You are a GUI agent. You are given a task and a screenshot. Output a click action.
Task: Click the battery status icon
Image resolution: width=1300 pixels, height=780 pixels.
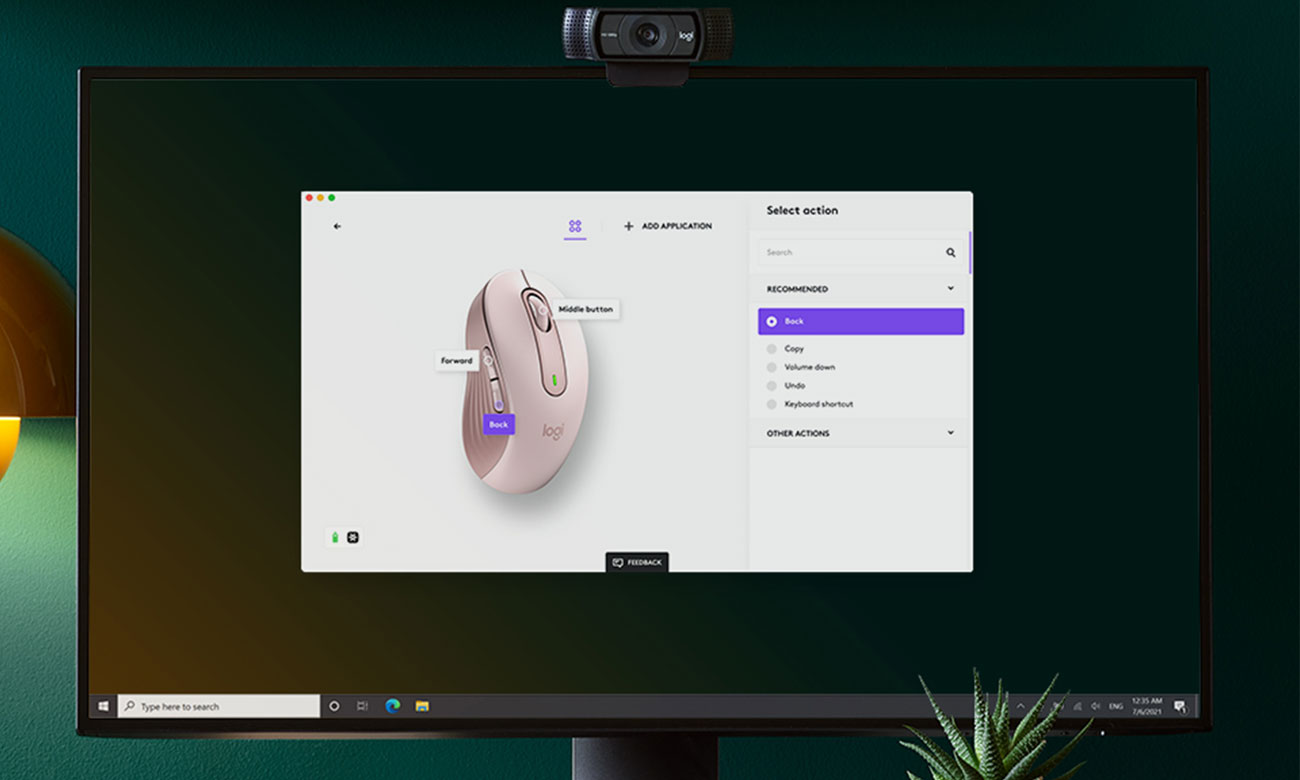[335, 538]
